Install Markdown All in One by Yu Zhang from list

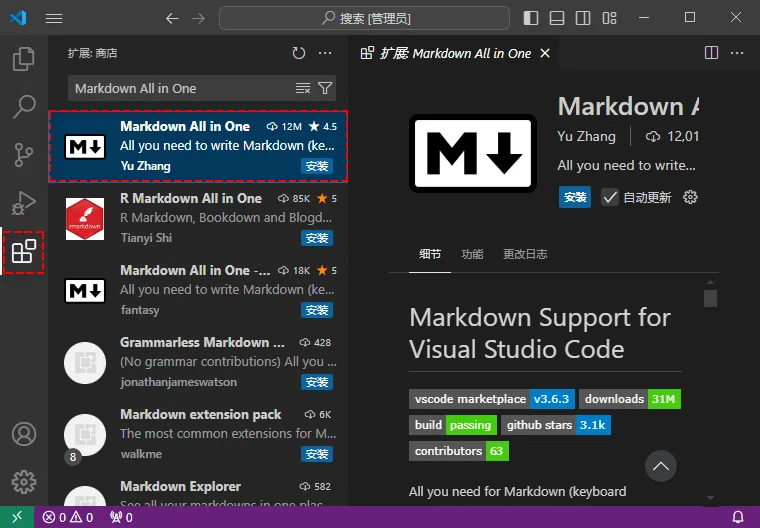click(317, 166)
